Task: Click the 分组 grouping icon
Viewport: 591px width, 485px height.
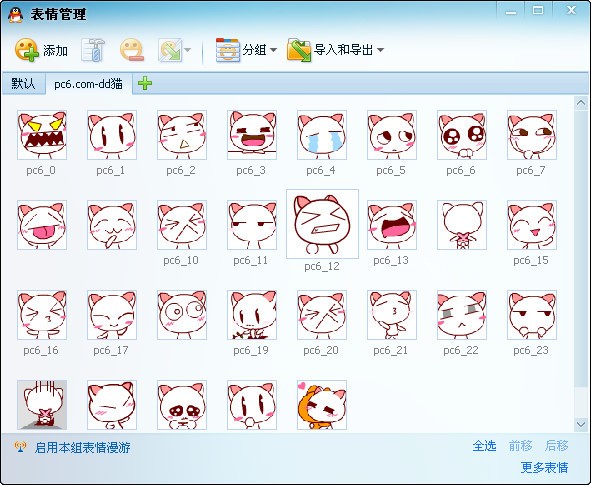Action: (x=228, y=50)
